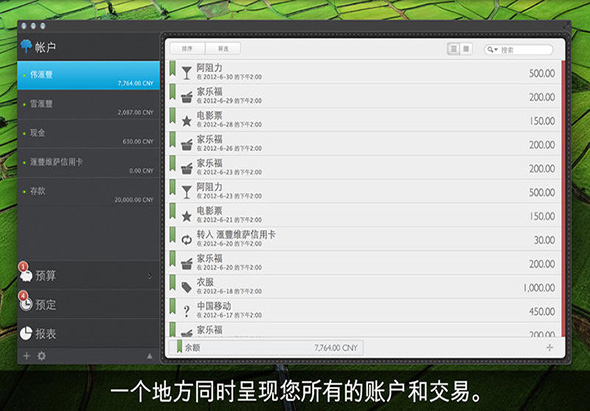
Task: Click star icon of 电影票 2012-6-28 transaction
Action: pyautogui.click(x=186, y=121)
